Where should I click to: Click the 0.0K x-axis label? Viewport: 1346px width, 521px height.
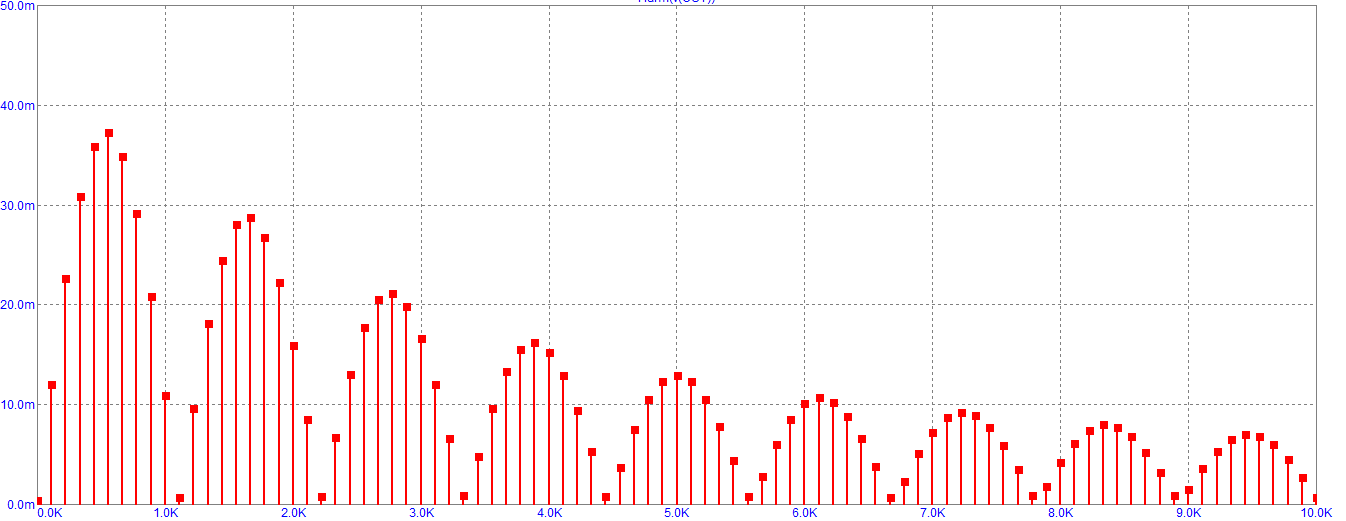click(x=49, y=513)
